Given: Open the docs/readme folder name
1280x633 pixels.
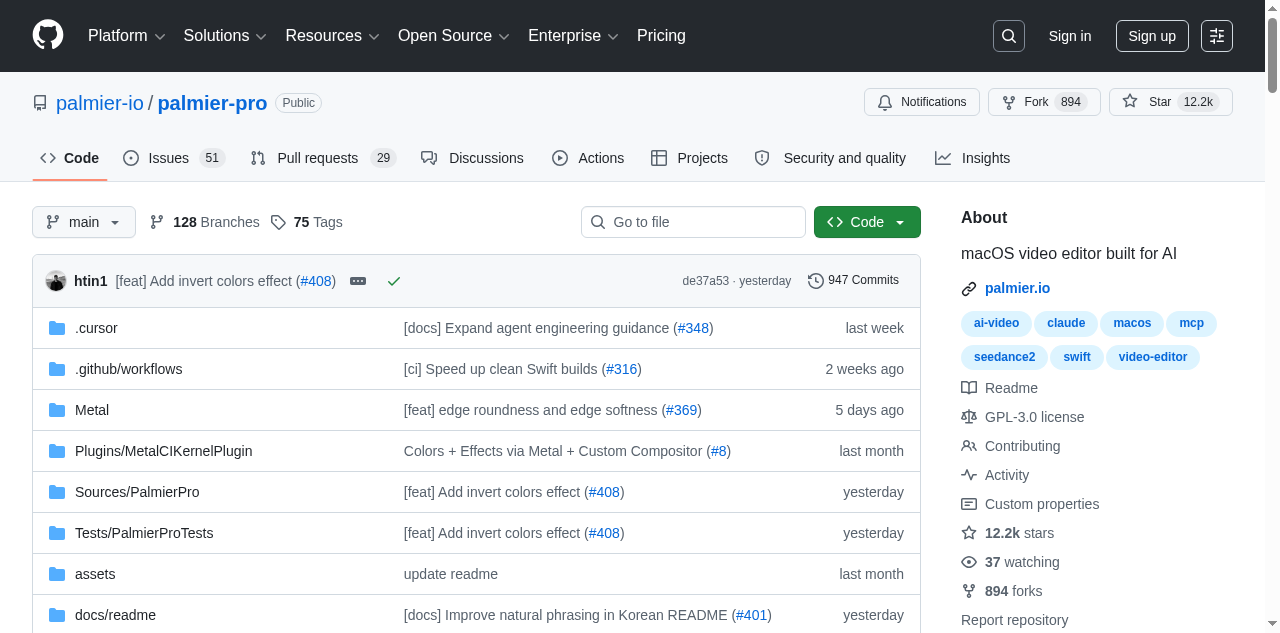Looking at the screenshot, I should (x=115, y=615).
